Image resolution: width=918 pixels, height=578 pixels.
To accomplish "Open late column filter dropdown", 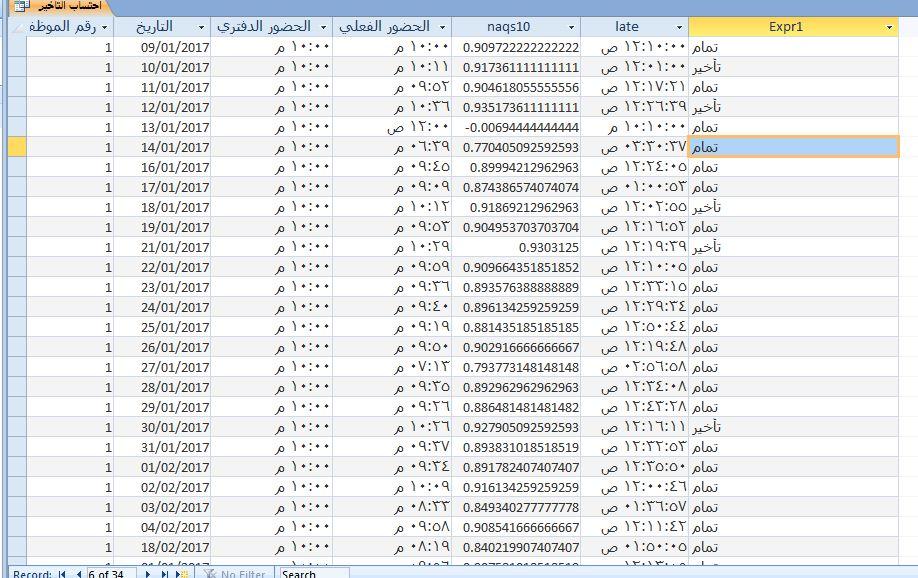I will pos(679,27).
